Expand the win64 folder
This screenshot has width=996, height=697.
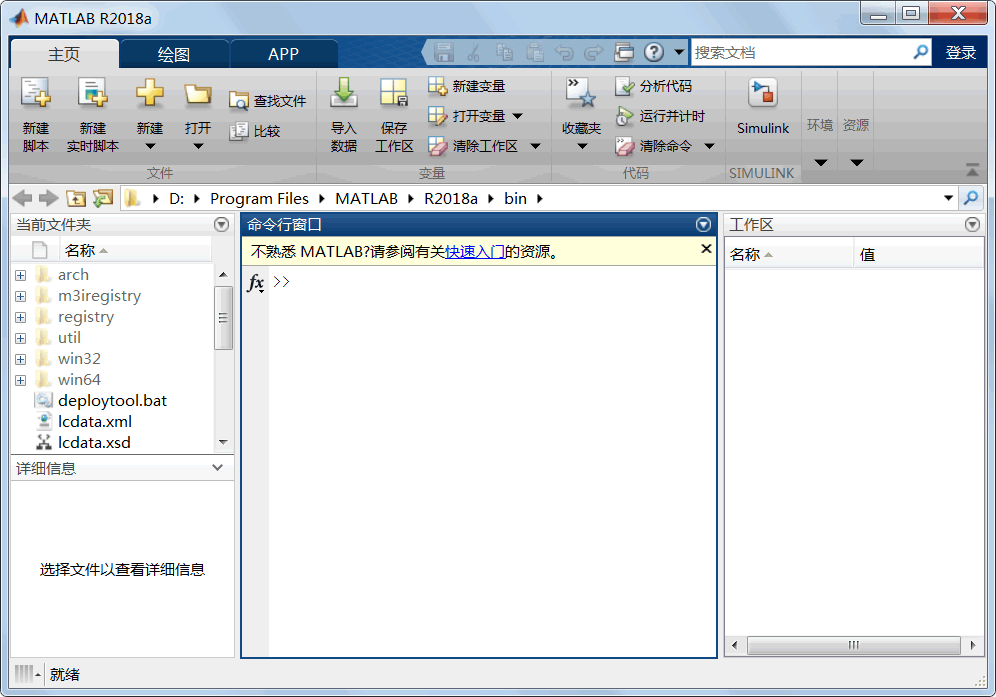(20, 380)
